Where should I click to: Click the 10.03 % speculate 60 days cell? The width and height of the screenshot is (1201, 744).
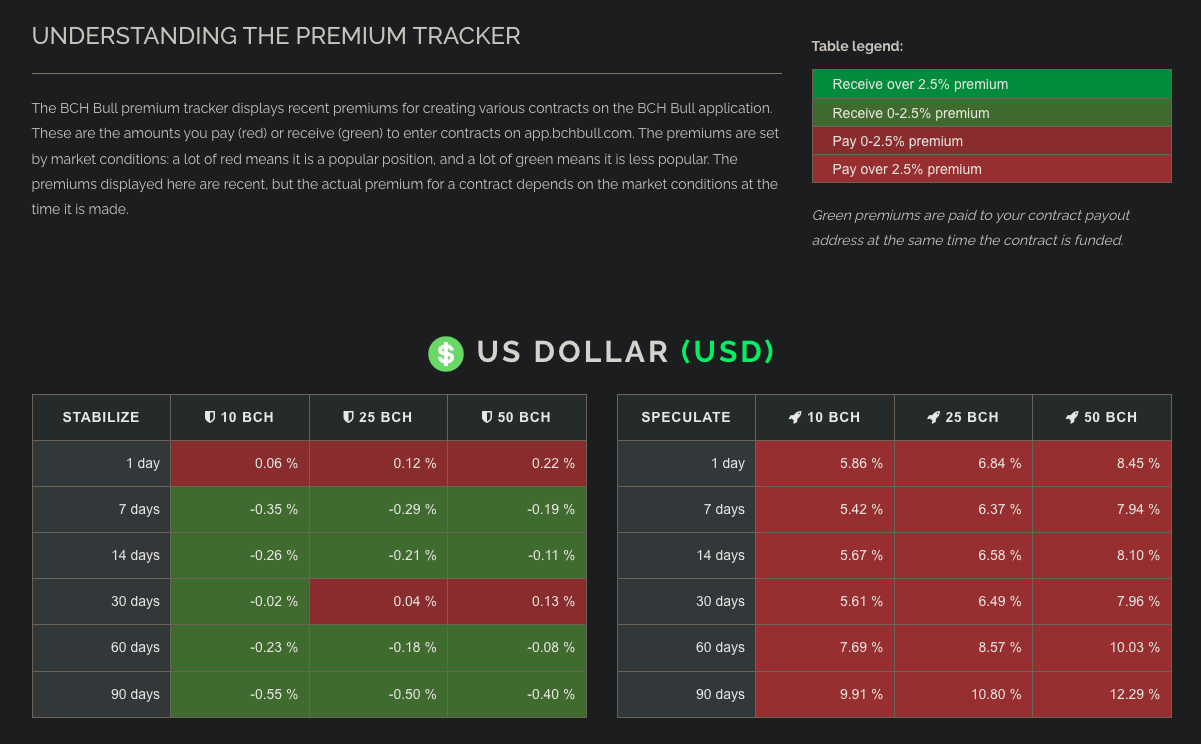point(1102,647)
